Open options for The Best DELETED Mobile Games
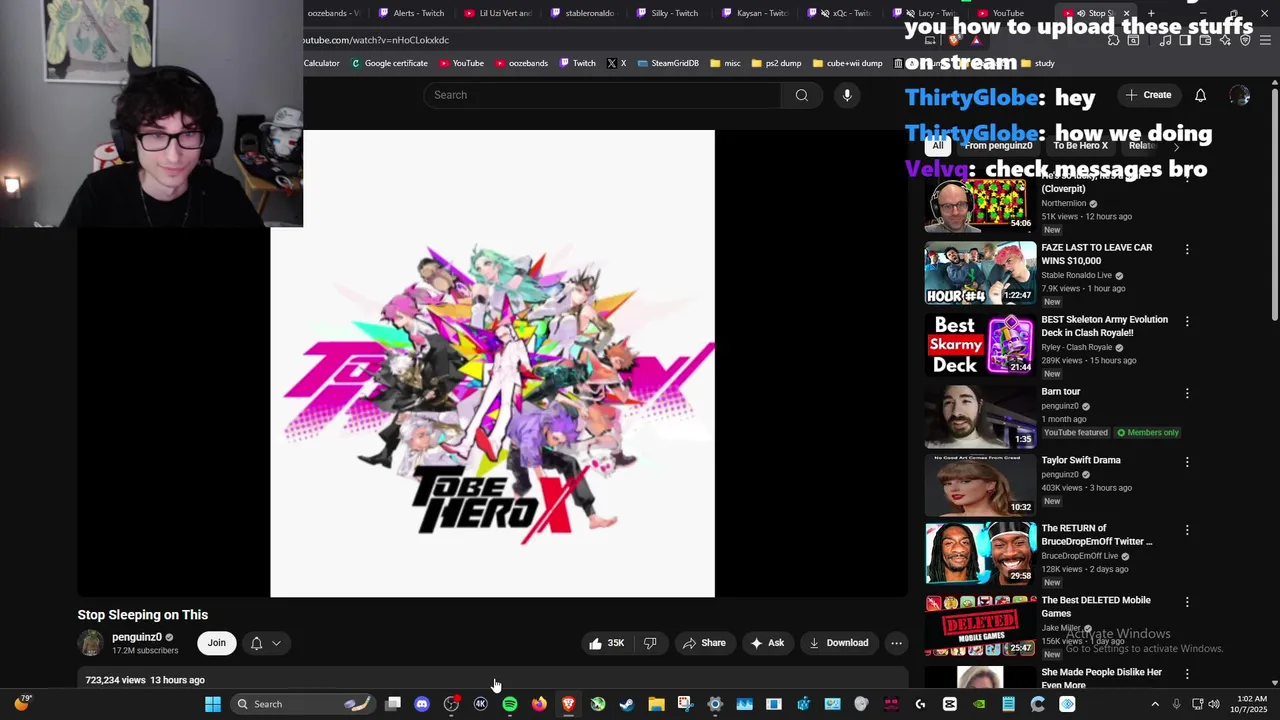Viewport: 1280px width, 720px height. point(1187,602)
